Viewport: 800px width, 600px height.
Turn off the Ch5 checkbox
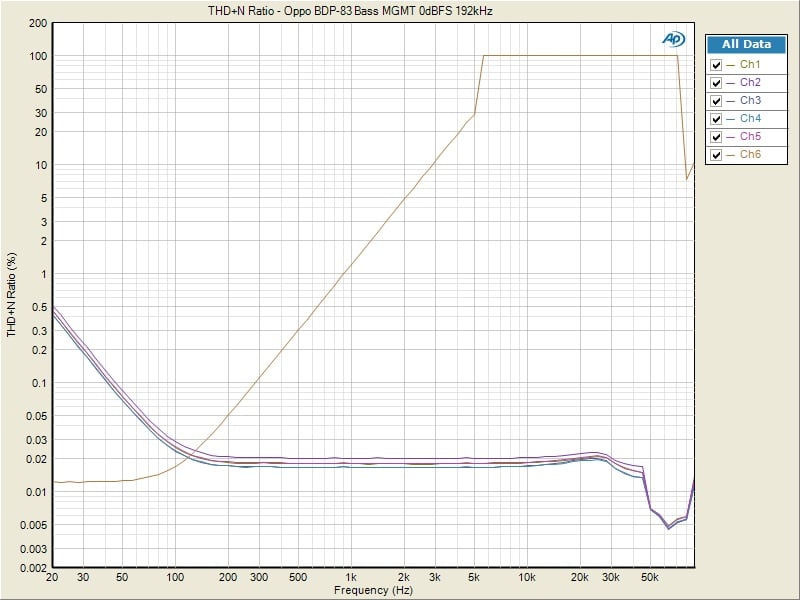pos(716,137)
